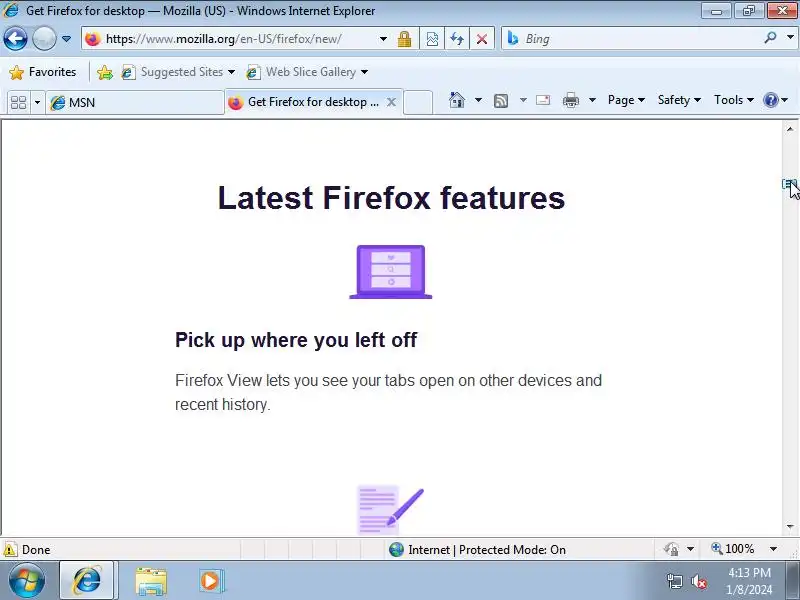Click Firefox View description paragraph text

388,392
